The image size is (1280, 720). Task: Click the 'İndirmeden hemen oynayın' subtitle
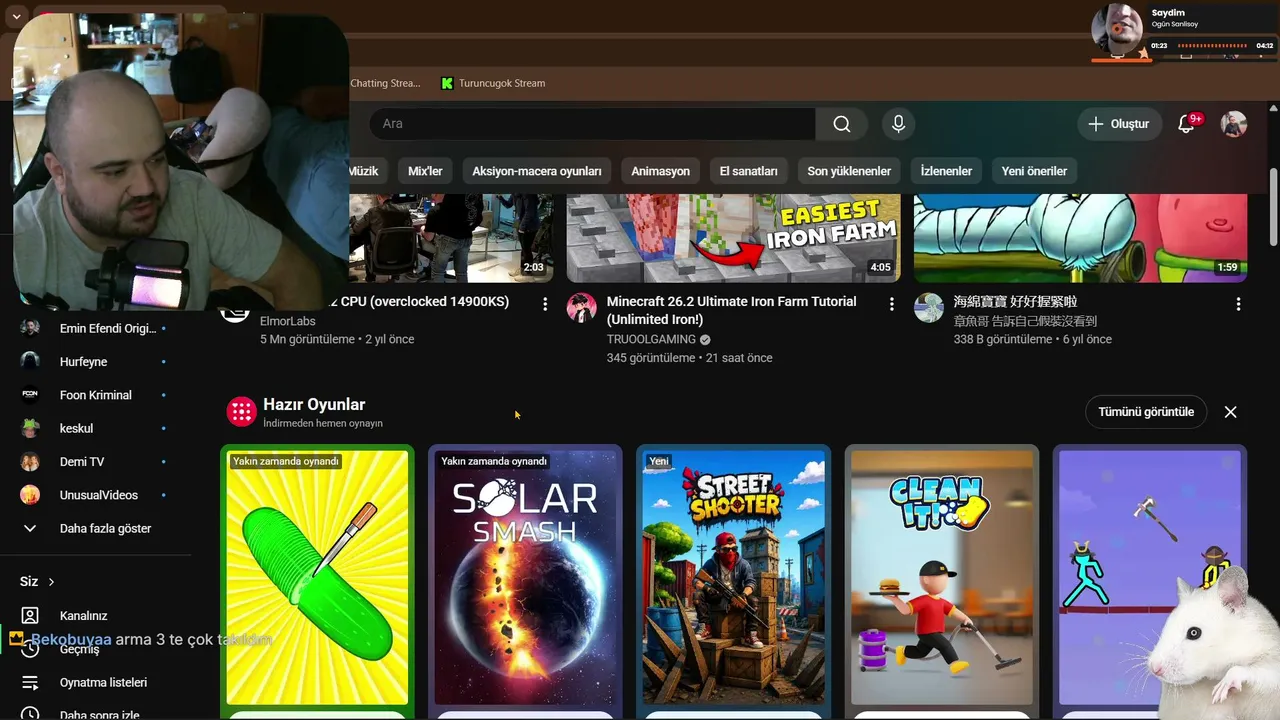pyautogui.click(x=323, y=424)
